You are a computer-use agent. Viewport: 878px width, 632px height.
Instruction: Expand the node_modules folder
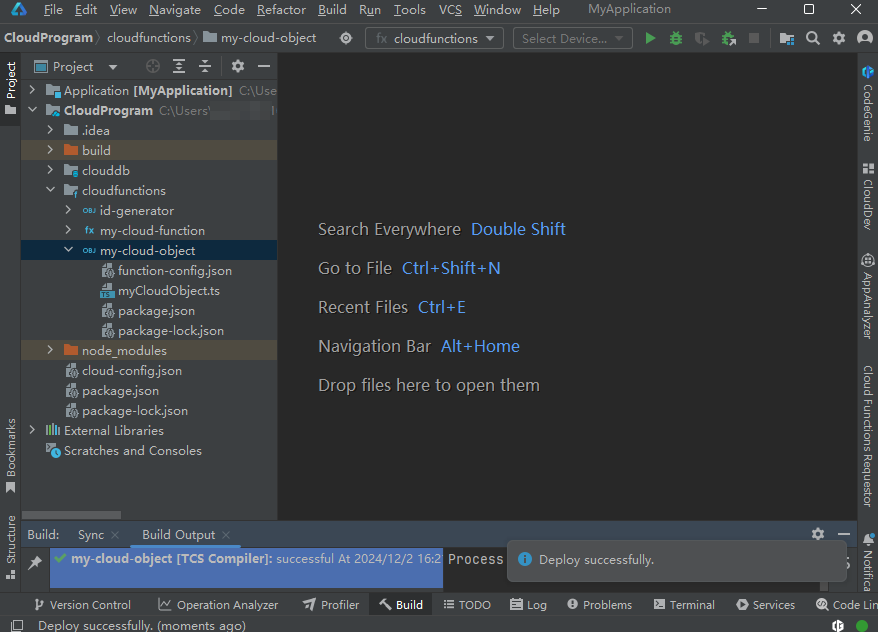(x=50, y=351)
